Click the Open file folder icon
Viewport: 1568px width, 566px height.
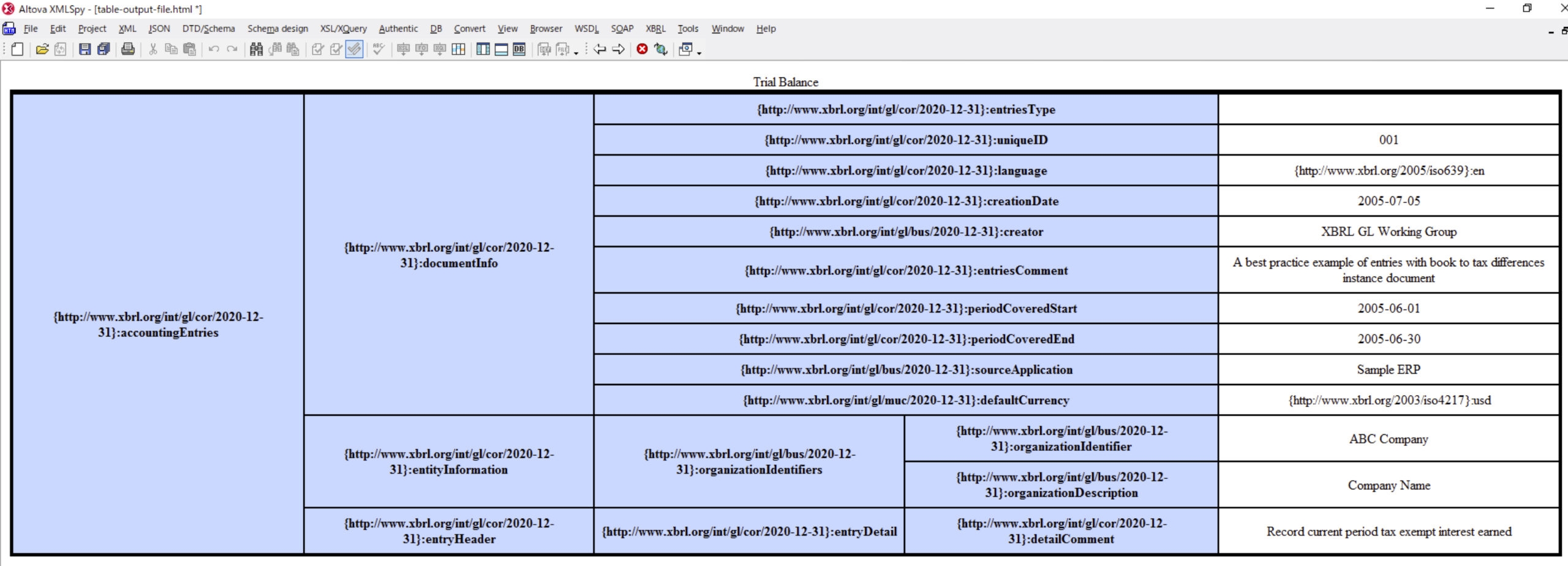(42, 49)
